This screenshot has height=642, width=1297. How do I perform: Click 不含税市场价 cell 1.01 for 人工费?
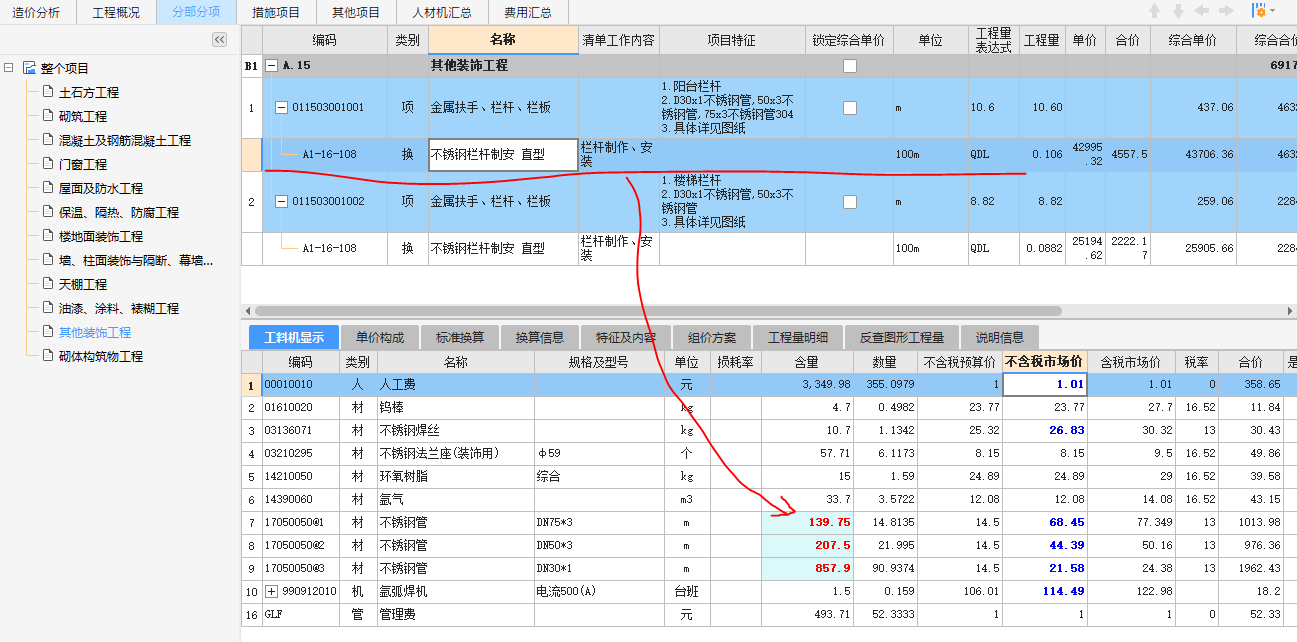pos(1045,384)
